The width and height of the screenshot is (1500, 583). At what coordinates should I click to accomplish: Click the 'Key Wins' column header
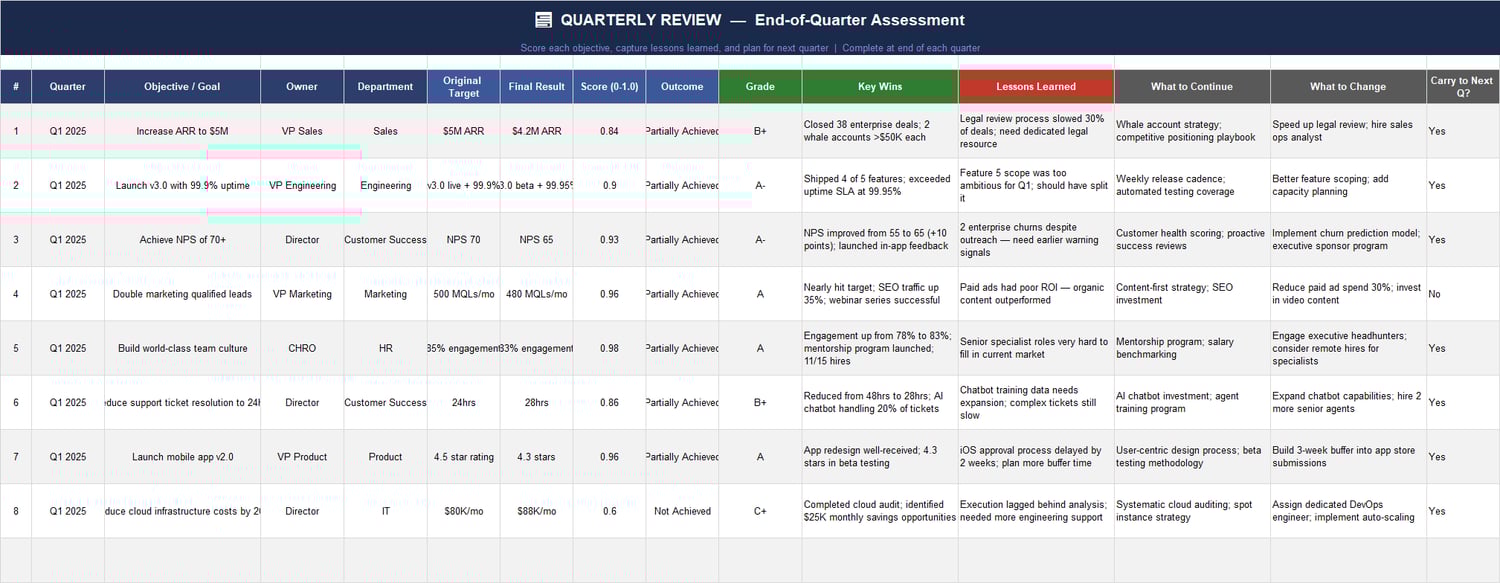coord(878,86)
